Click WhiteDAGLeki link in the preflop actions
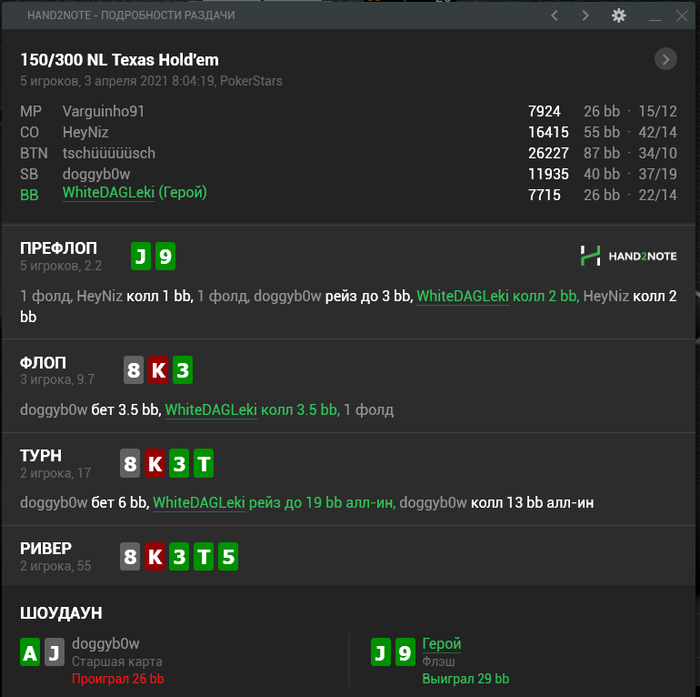 tap(462, 296)
